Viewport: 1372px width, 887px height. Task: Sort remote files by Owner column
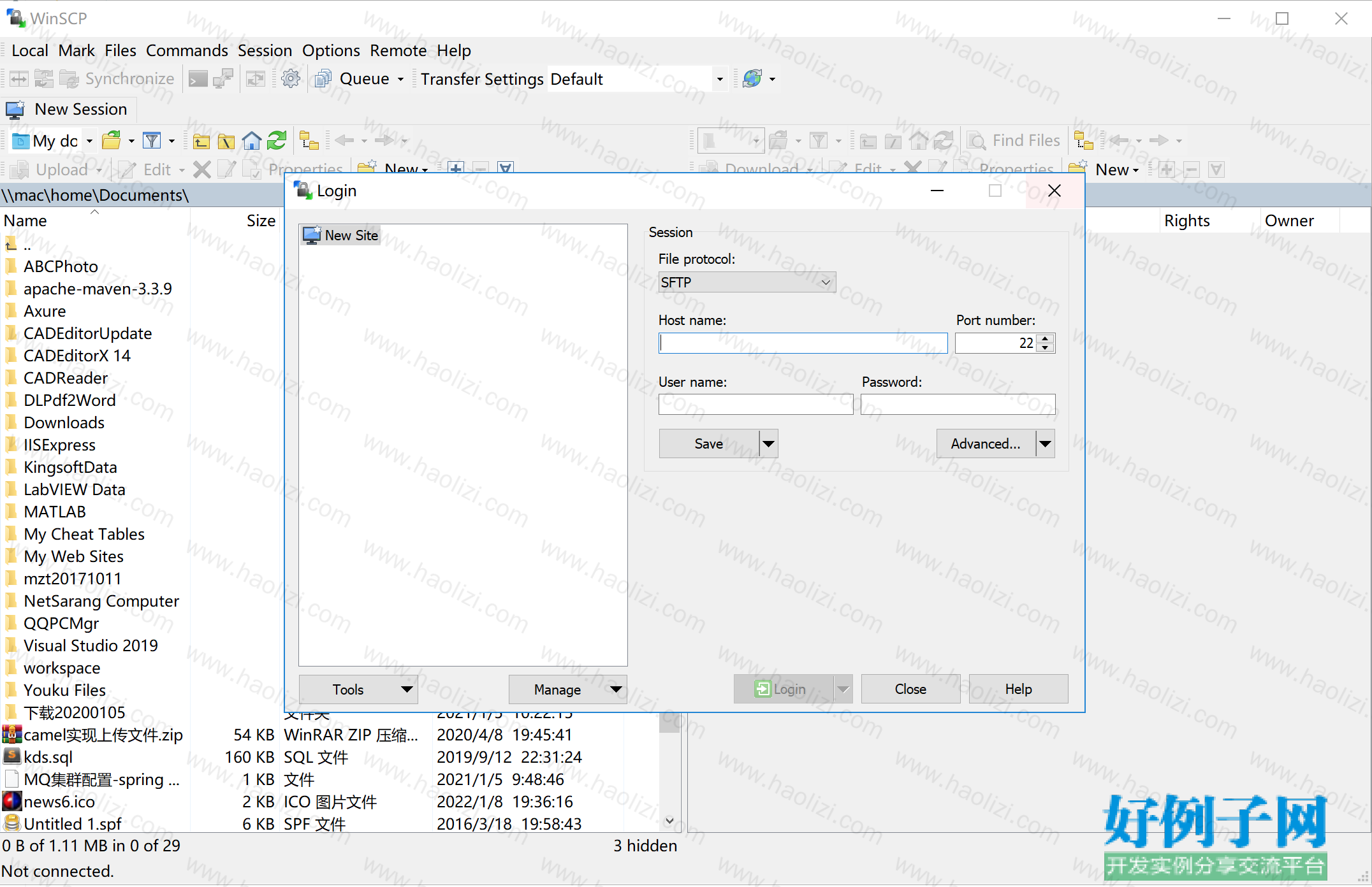click(1300, 220)
